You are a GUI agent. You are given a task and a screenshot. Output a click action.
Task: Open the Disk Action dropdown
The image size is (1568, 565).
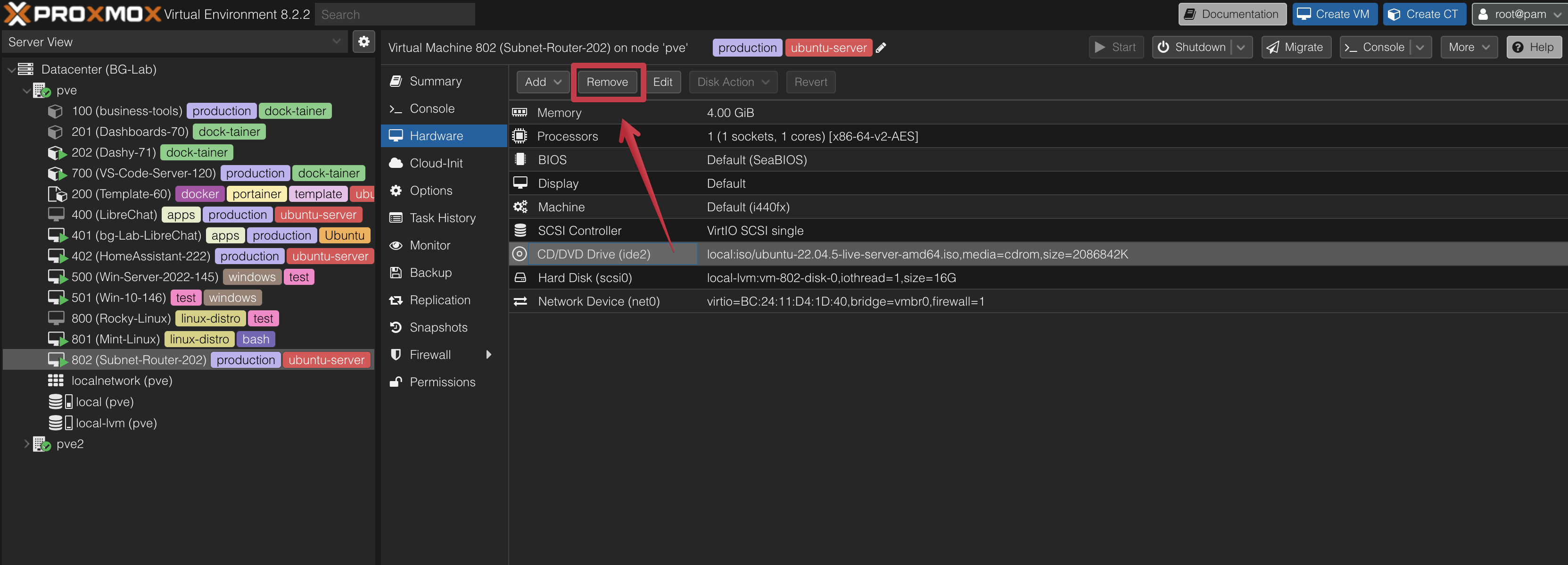(x=733, y=82)
